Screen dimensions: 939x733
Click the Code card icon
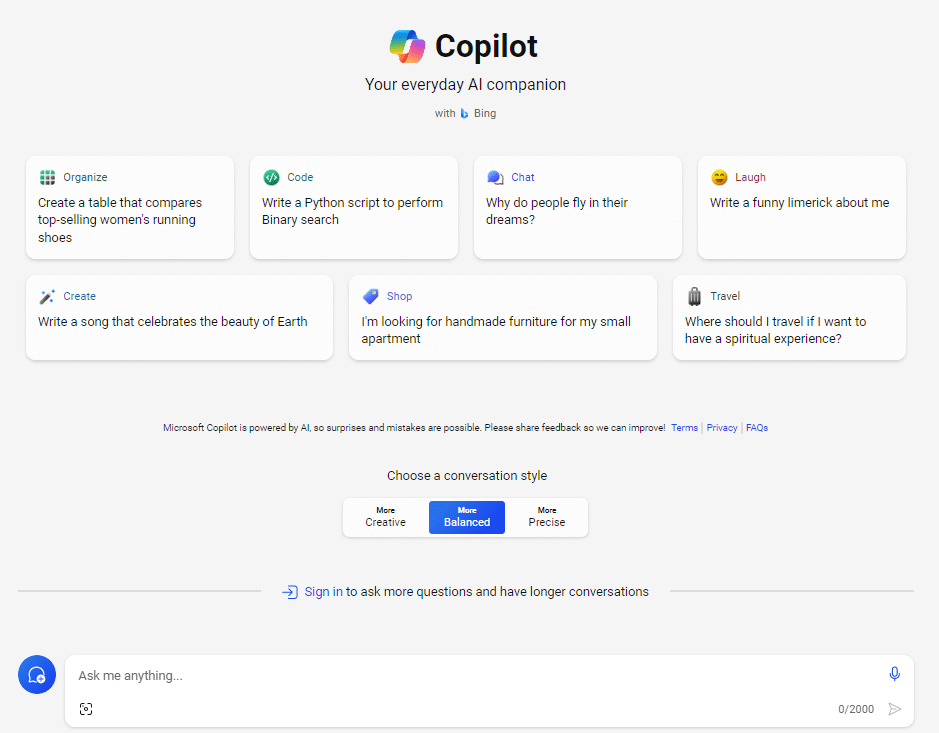[x=271, y=177]
